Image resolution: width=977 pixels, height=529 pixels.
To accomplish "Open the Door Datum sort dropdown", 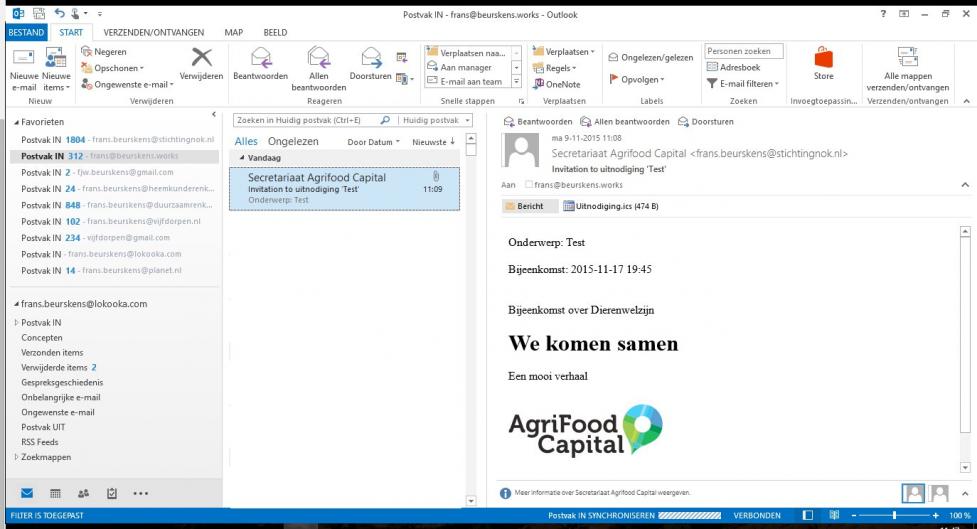I will 373,142.
